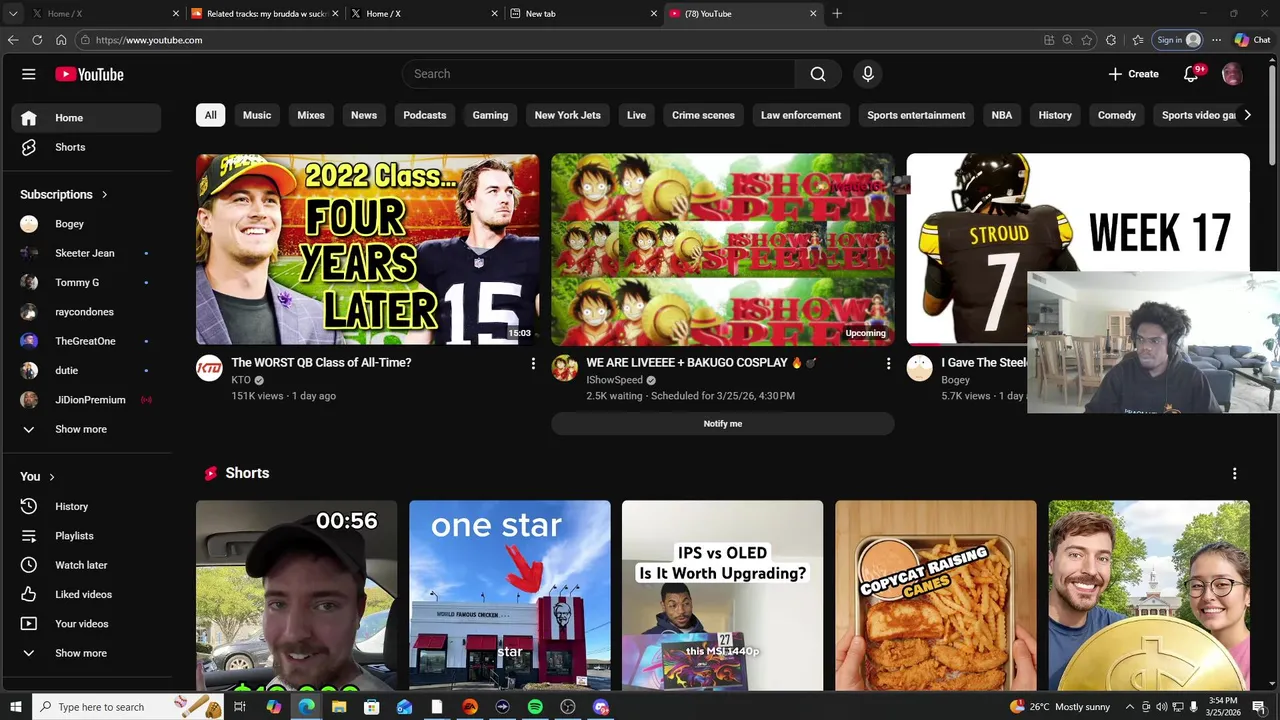Add page to favorites with the star

pyautogui.click(x=1087, y=40)
